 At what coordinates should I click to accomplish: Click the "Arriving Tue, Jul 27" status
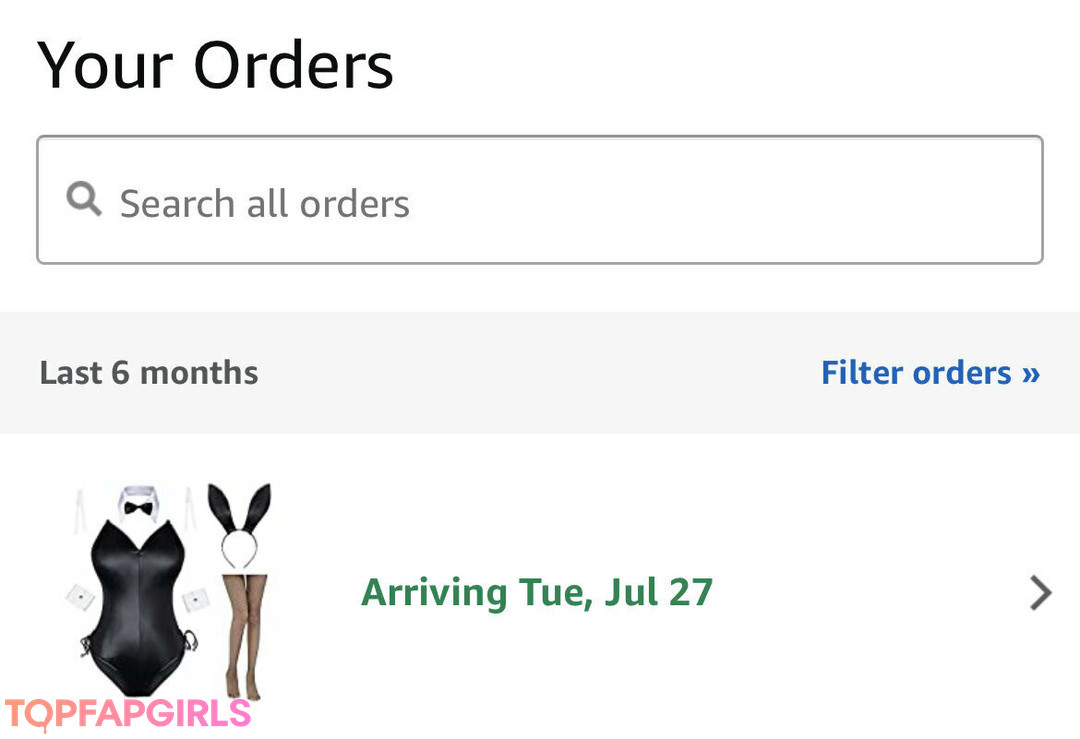click(x=536, y=593)
